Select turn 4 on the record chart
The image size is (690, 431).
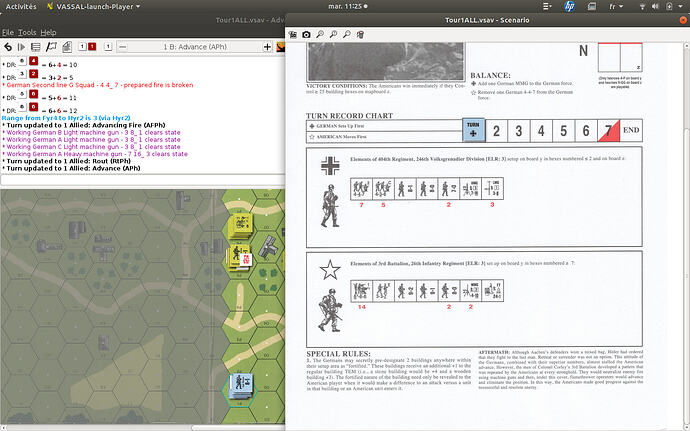(541, 131)
